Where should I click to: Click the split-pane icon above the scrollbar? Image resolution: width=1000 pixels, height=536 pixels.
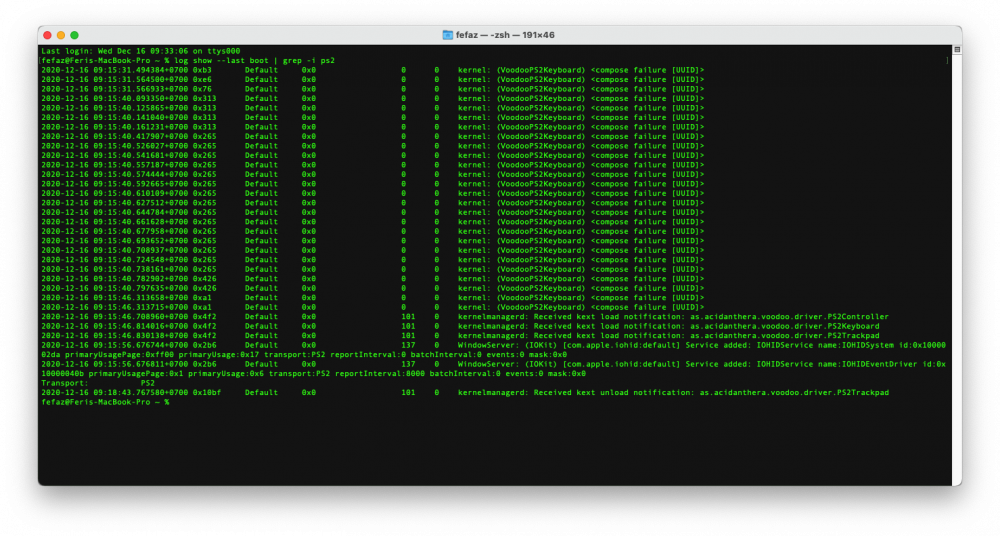[x=957, y=50]
